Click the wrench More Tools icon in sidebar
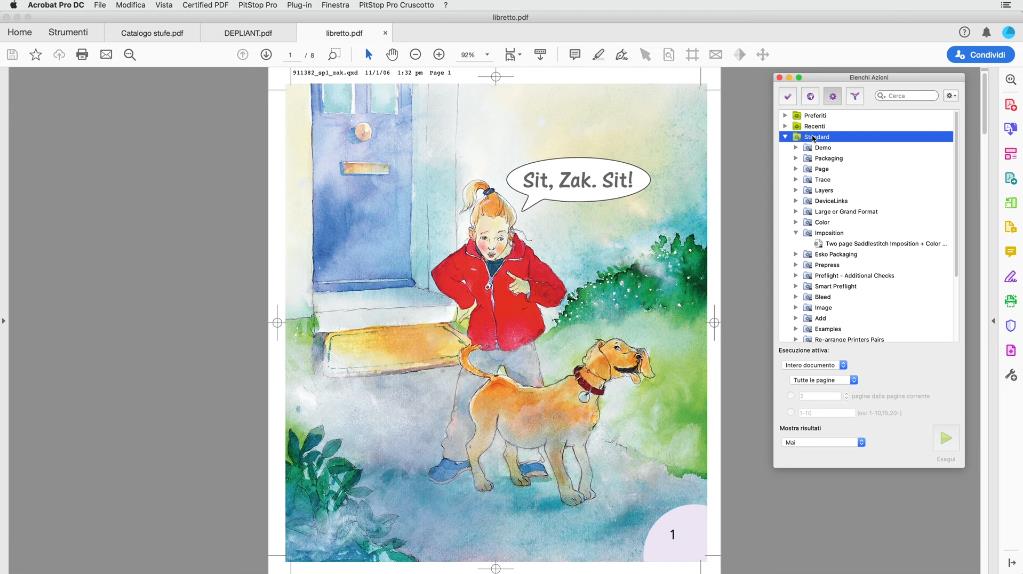The image size is (1023, 574). (1011, 375)
